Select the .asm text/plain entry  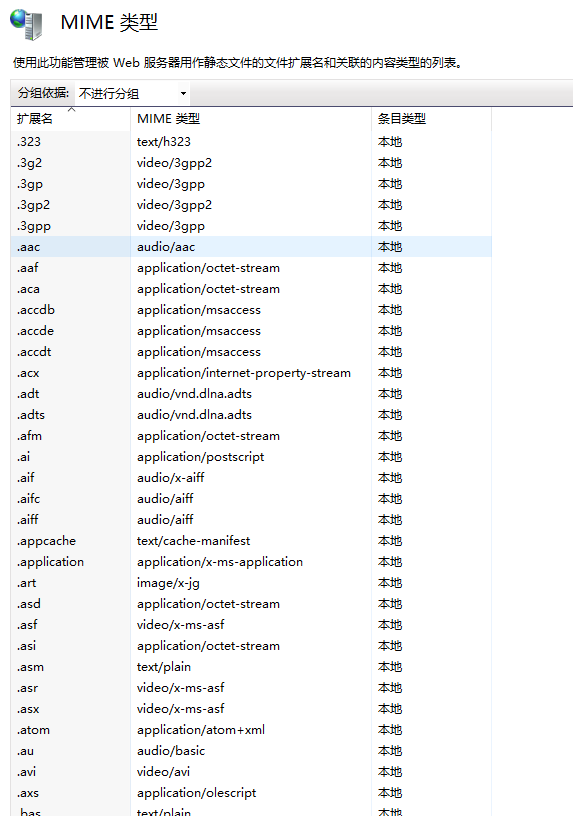tap(251, 667)
